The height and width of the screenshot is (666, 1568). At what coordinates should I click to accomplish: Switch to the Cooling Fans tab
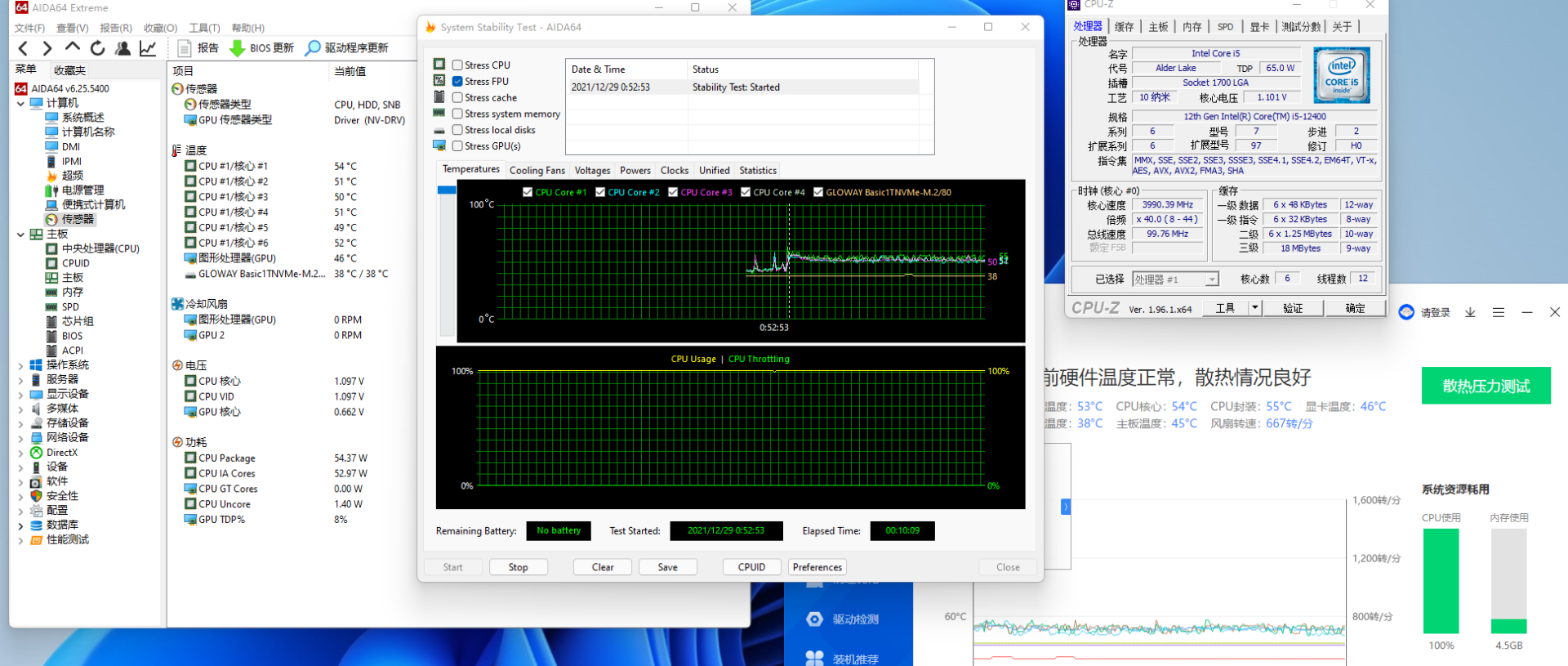coord(537,170)
